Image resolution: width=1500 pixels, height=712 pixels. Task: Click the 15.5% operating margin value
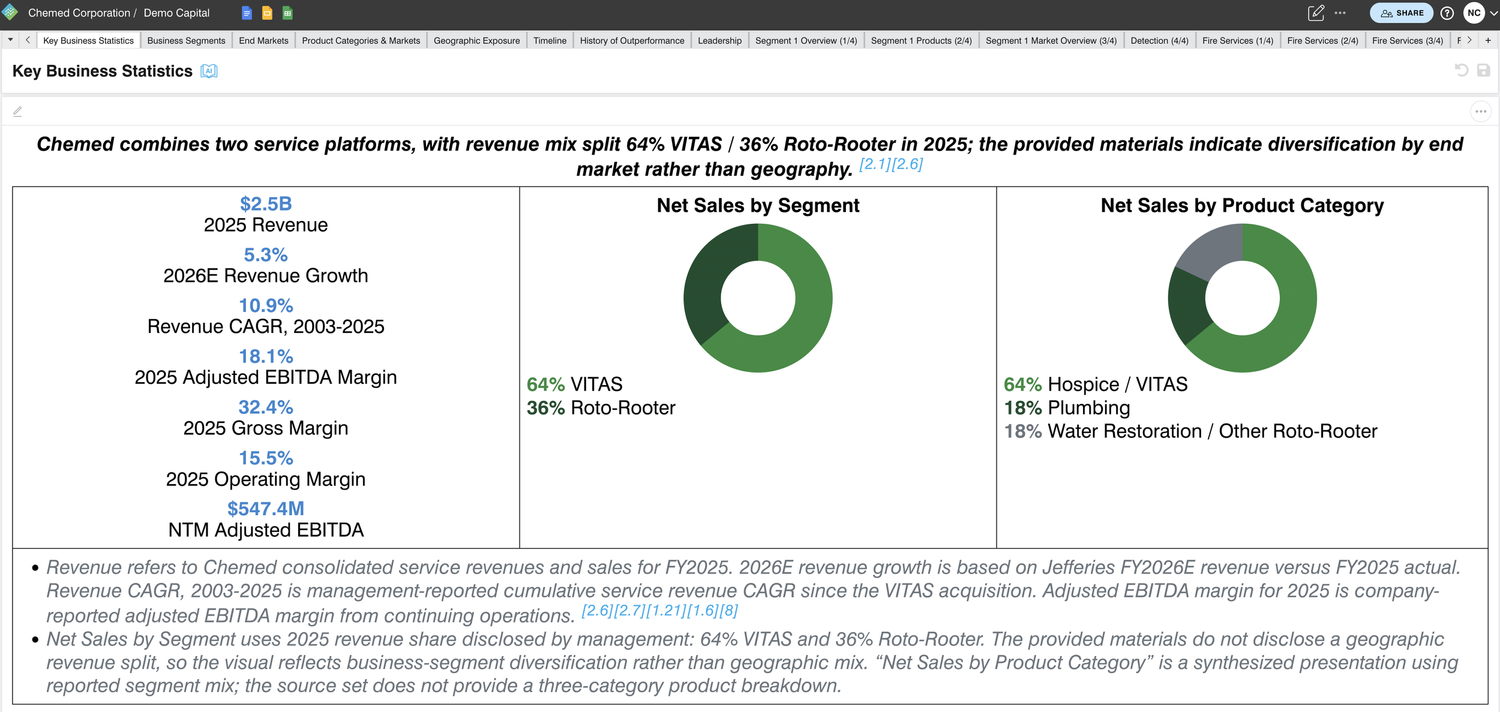266,458
